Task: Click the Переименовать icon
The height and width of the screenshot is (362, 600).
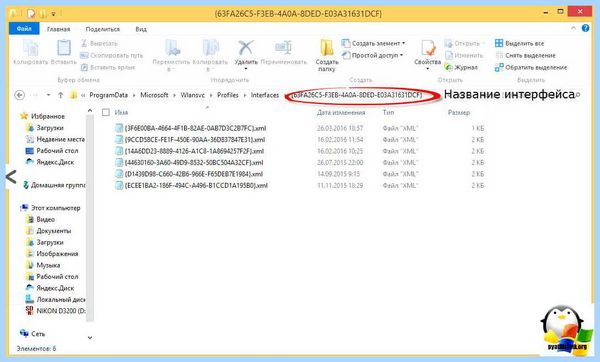Action: pos(284,48)
